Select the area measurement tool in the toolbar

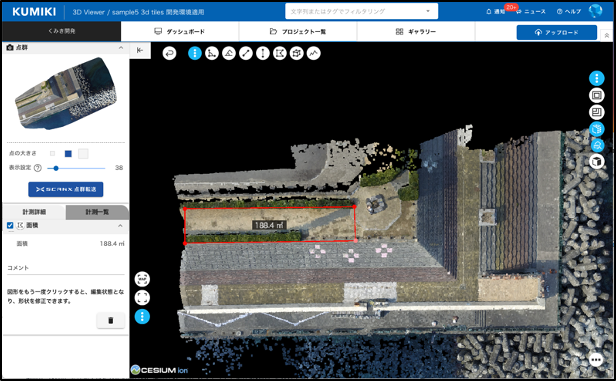coord(280,53)
